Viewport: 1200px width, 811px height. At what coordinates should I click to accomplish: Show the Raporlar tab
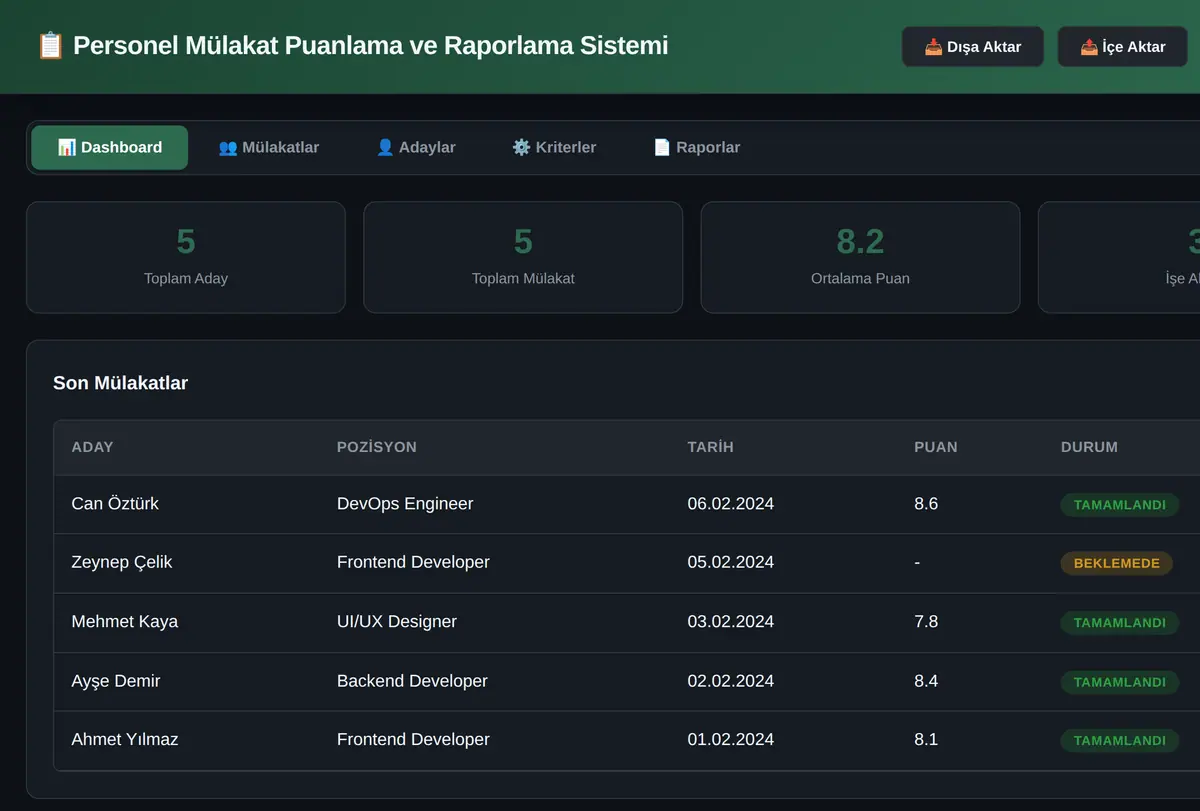click(697, 148)
